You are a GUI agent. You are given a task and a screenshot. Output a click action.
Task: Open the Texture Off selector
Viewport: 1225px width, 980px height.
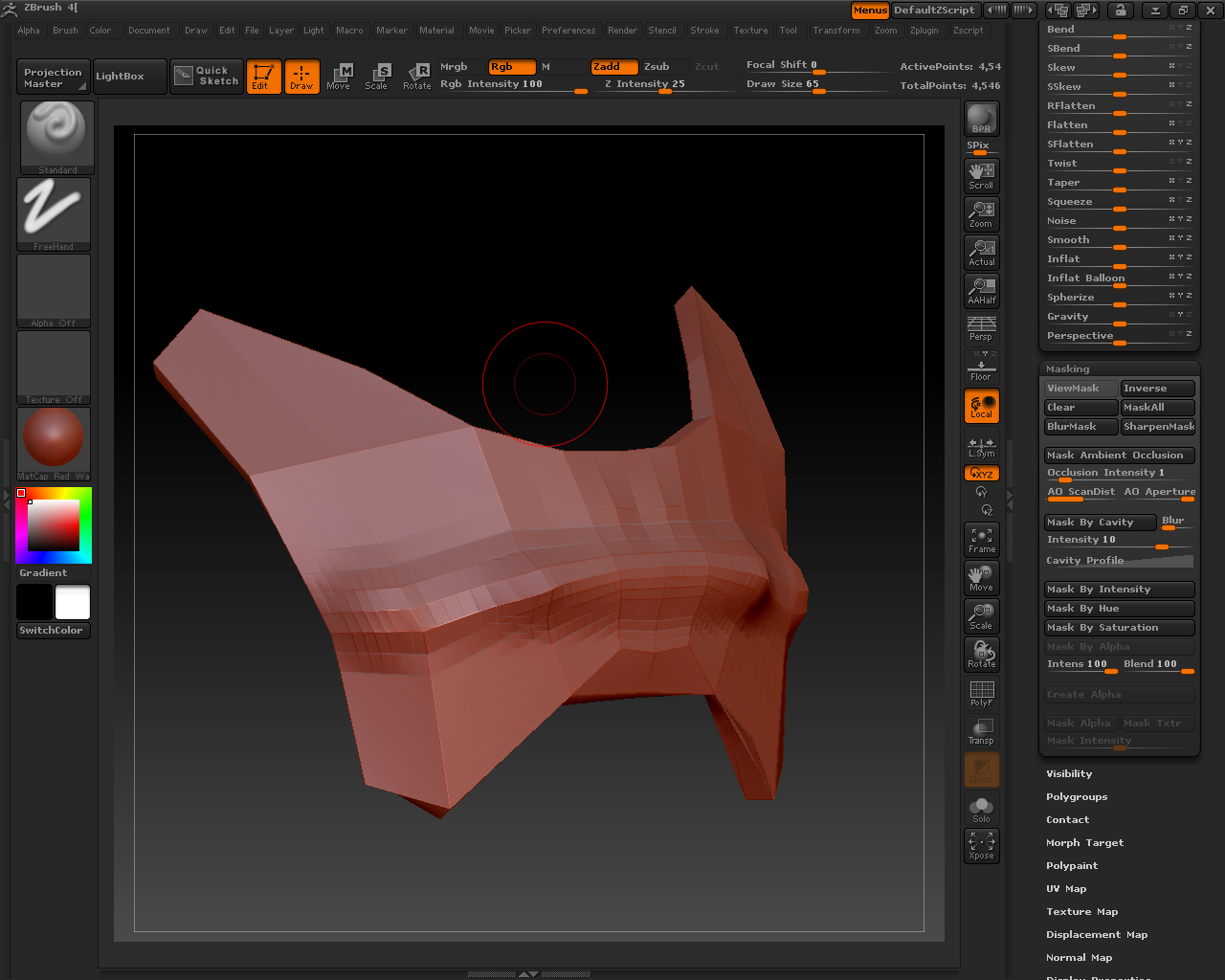[x=54, y=367]
